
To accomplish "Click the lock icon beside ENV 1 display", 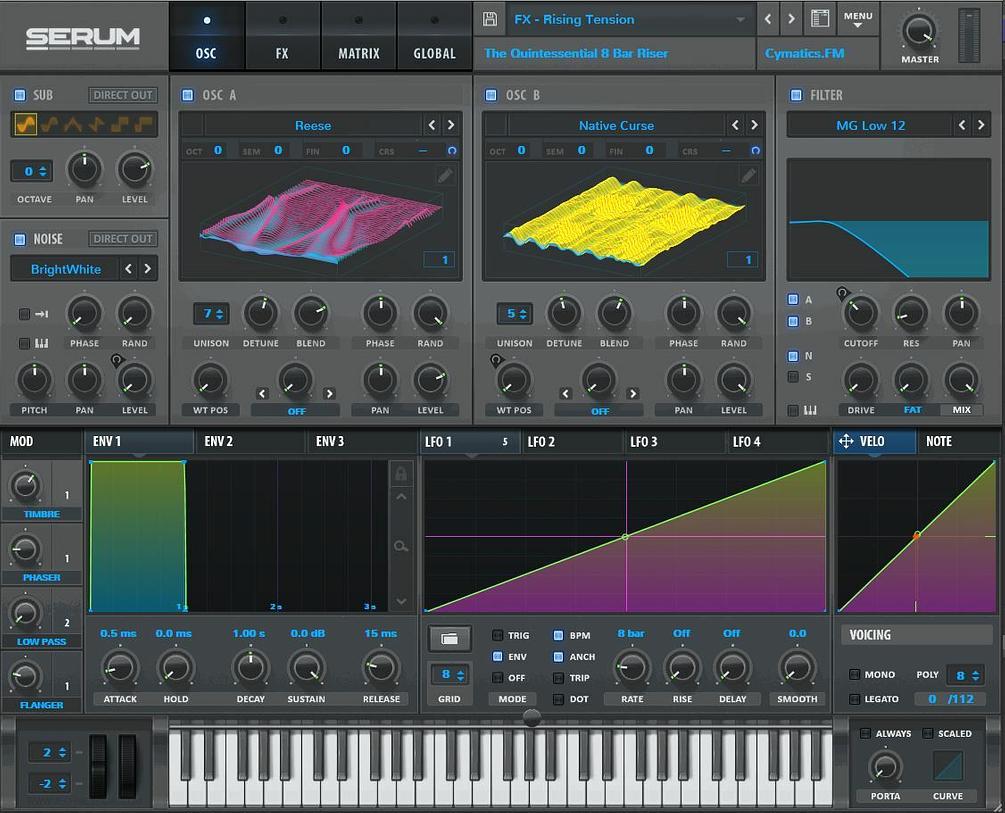I will 401,472.
